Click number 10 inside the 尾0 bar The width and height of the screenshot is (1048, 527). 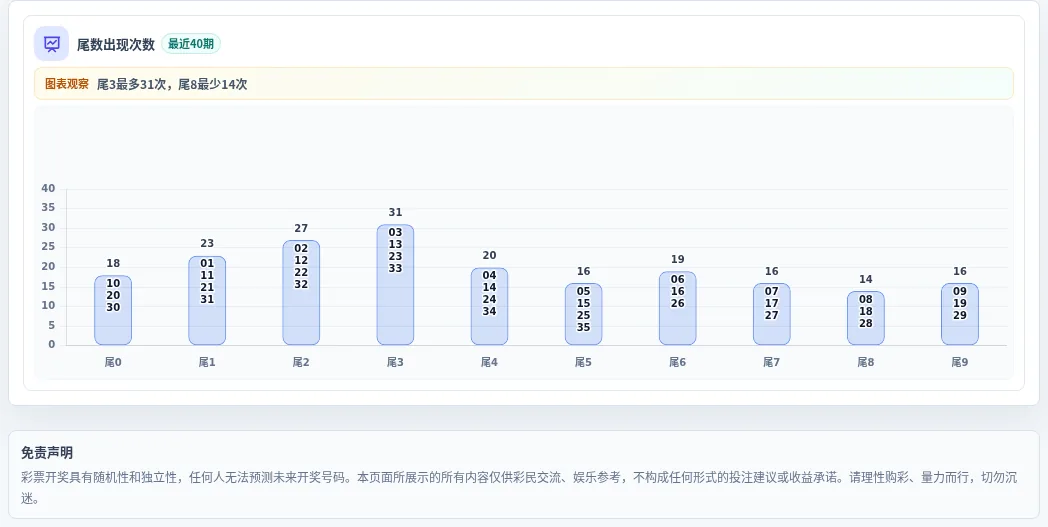tap(113, 284)
